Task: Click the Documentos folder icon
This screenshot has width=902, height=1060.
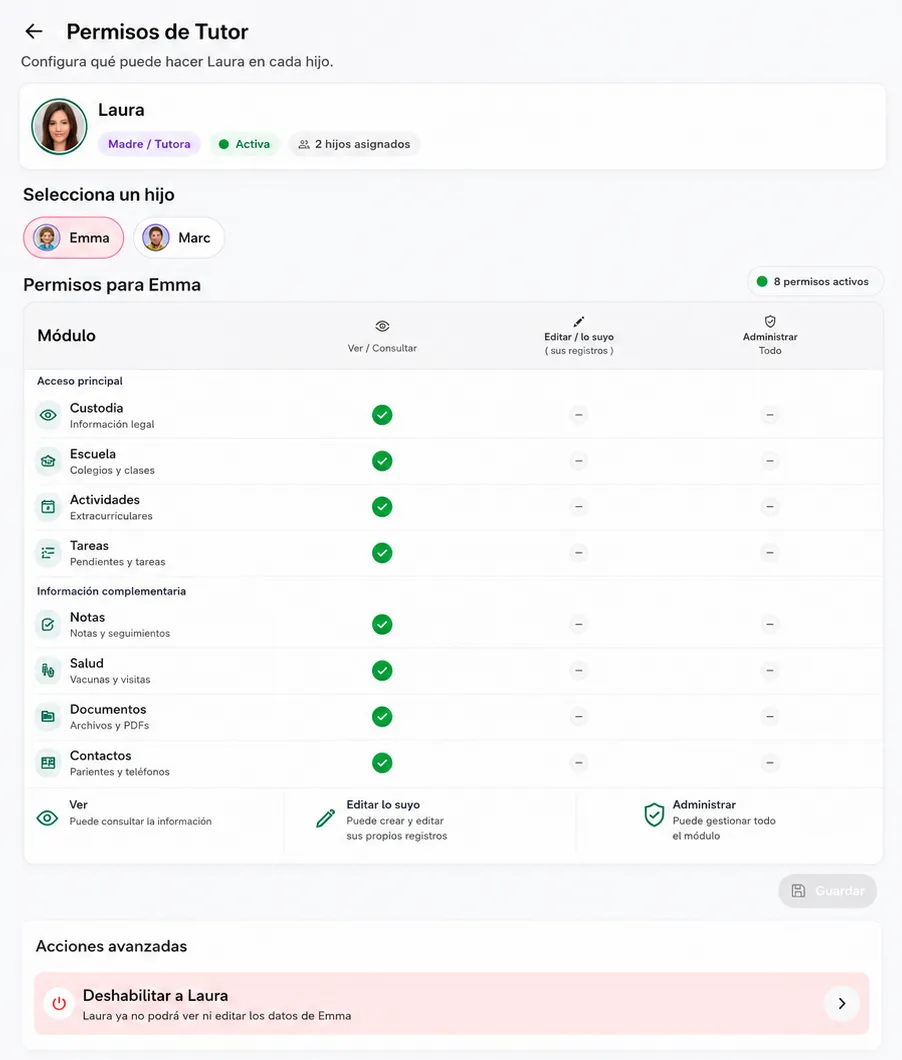Action: 48,717
